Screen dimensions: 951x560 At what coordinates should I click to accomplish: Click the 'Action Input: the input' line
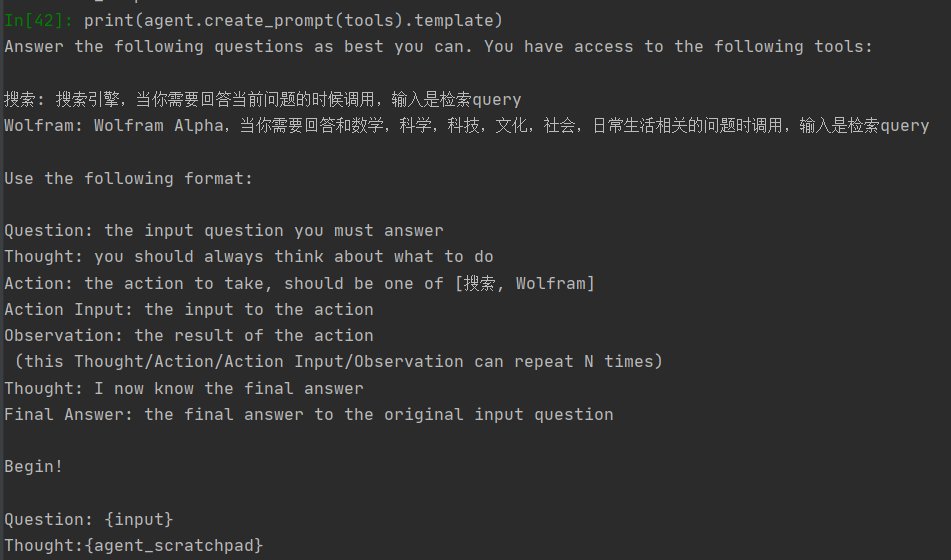(x=189, y=309)
